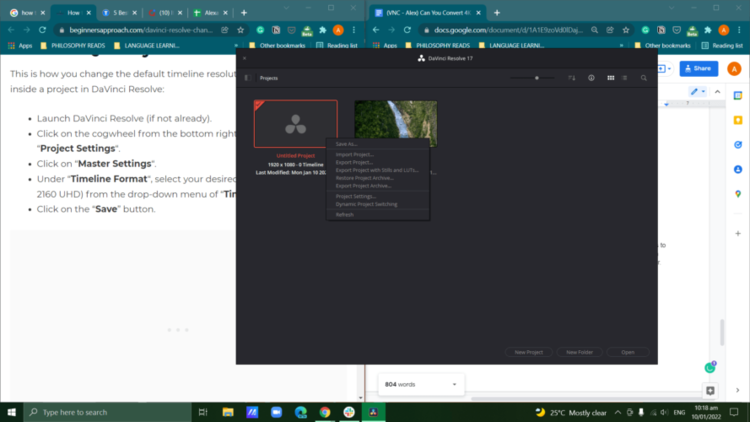Open the Extensions puzzle icon in left Chrome
The width and height of the screenshot is (750, 422).
323,30
